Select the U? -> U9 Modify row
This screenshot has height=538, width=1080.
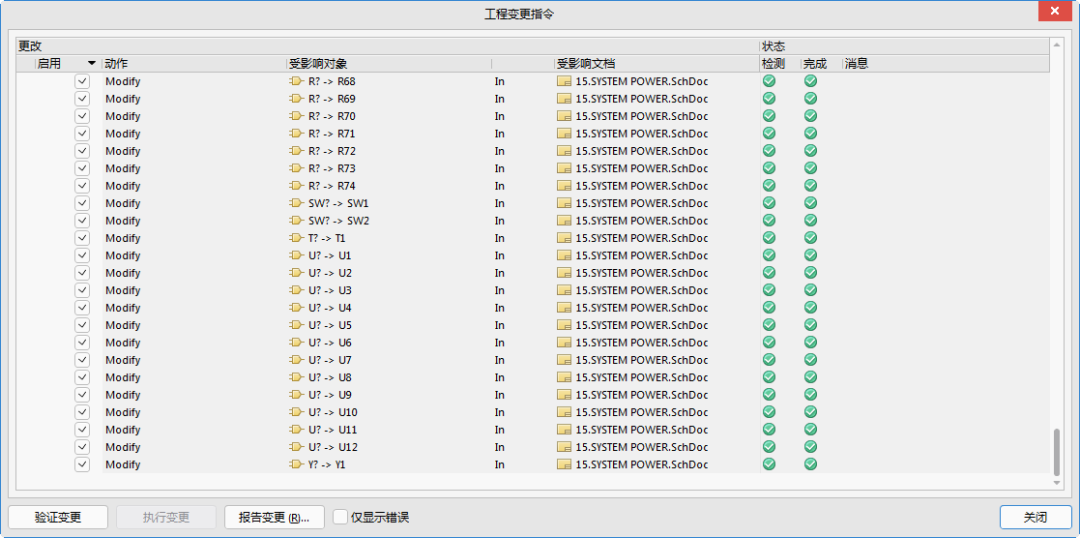[x=123, y=395]
